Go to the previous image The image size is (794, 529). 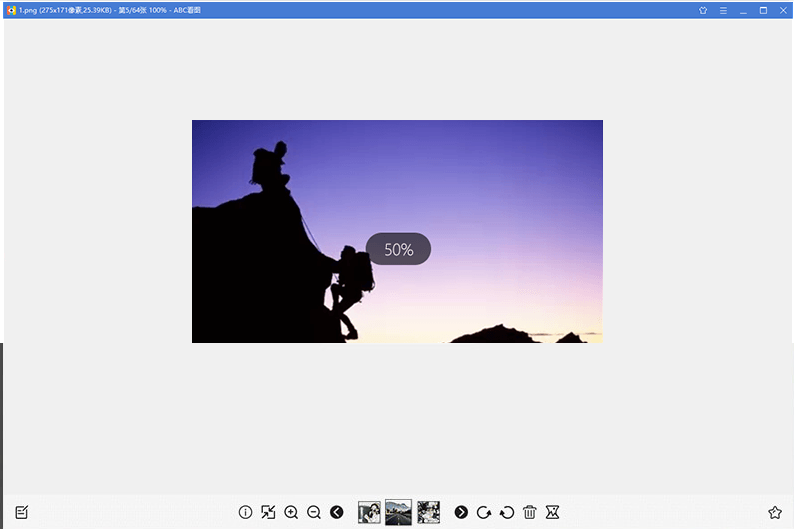point(337,512)
